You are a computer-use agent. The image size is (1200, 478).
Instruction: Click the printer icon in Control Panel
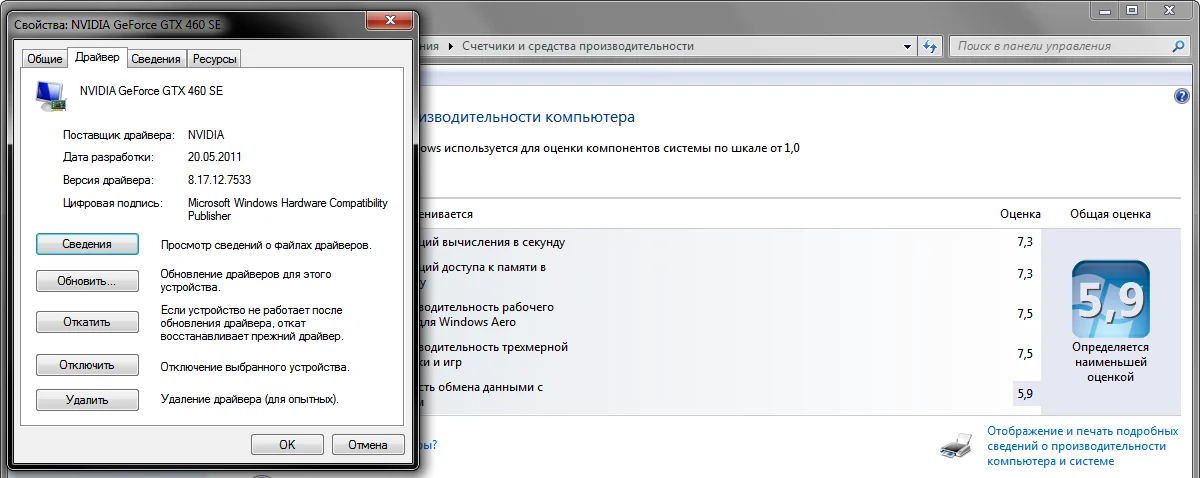coord(957,445)
